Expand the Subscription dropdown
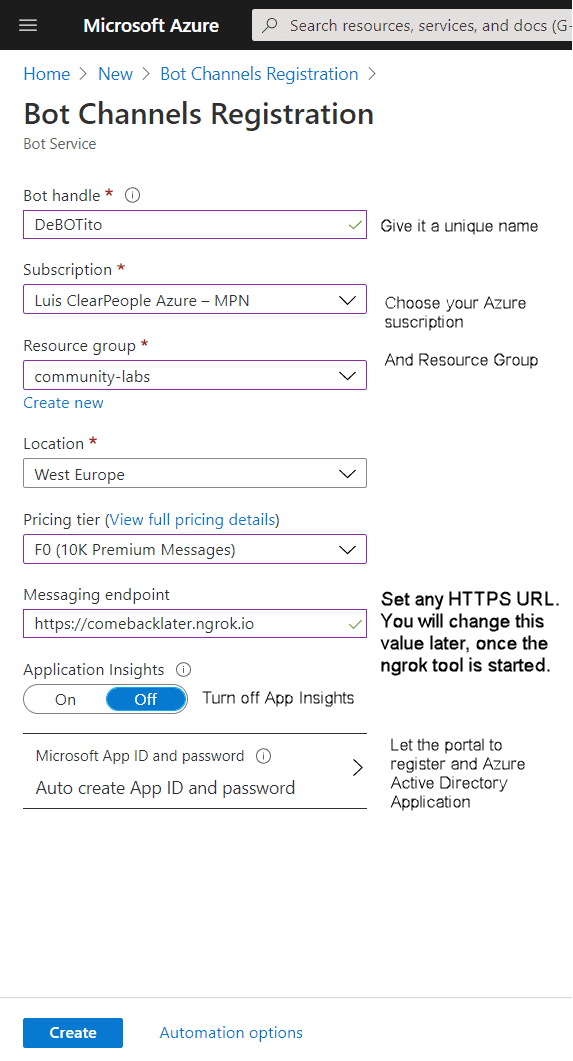The width and height of the screenshot is (573, 1061). (195, 300)
